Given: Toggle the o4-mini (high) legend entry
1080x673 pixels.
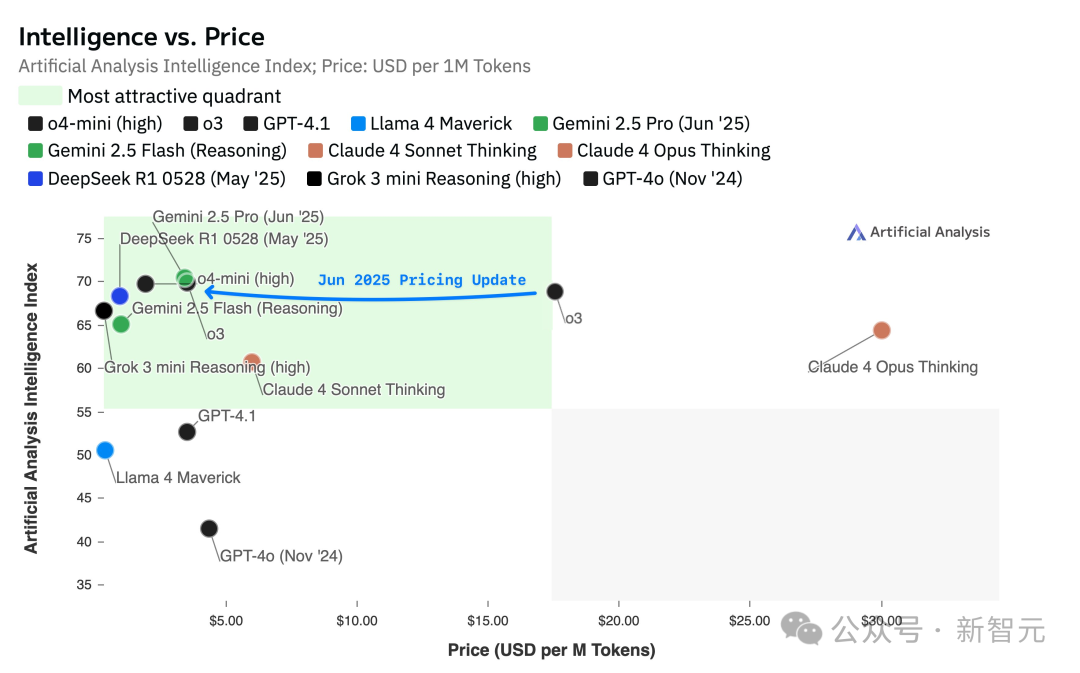Looking at the screenshot, I should [x=95, y=123].
